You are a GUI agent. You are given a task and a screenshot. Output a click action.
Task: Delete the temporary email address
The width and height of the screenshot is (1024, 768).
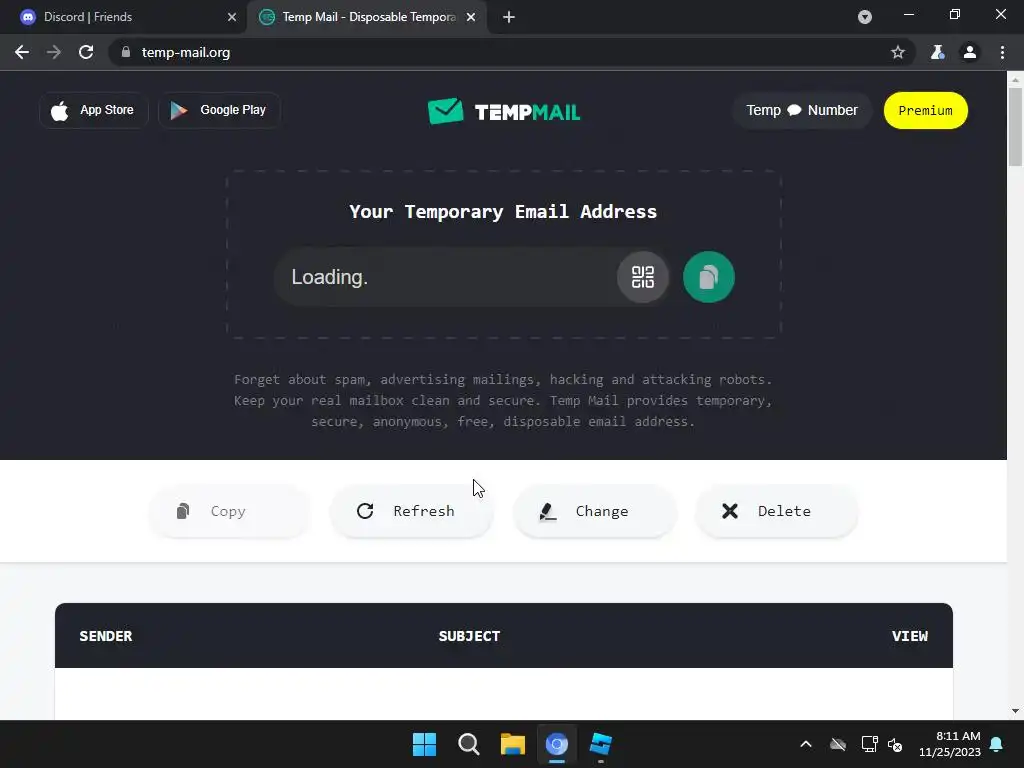(x=776, y=511)
